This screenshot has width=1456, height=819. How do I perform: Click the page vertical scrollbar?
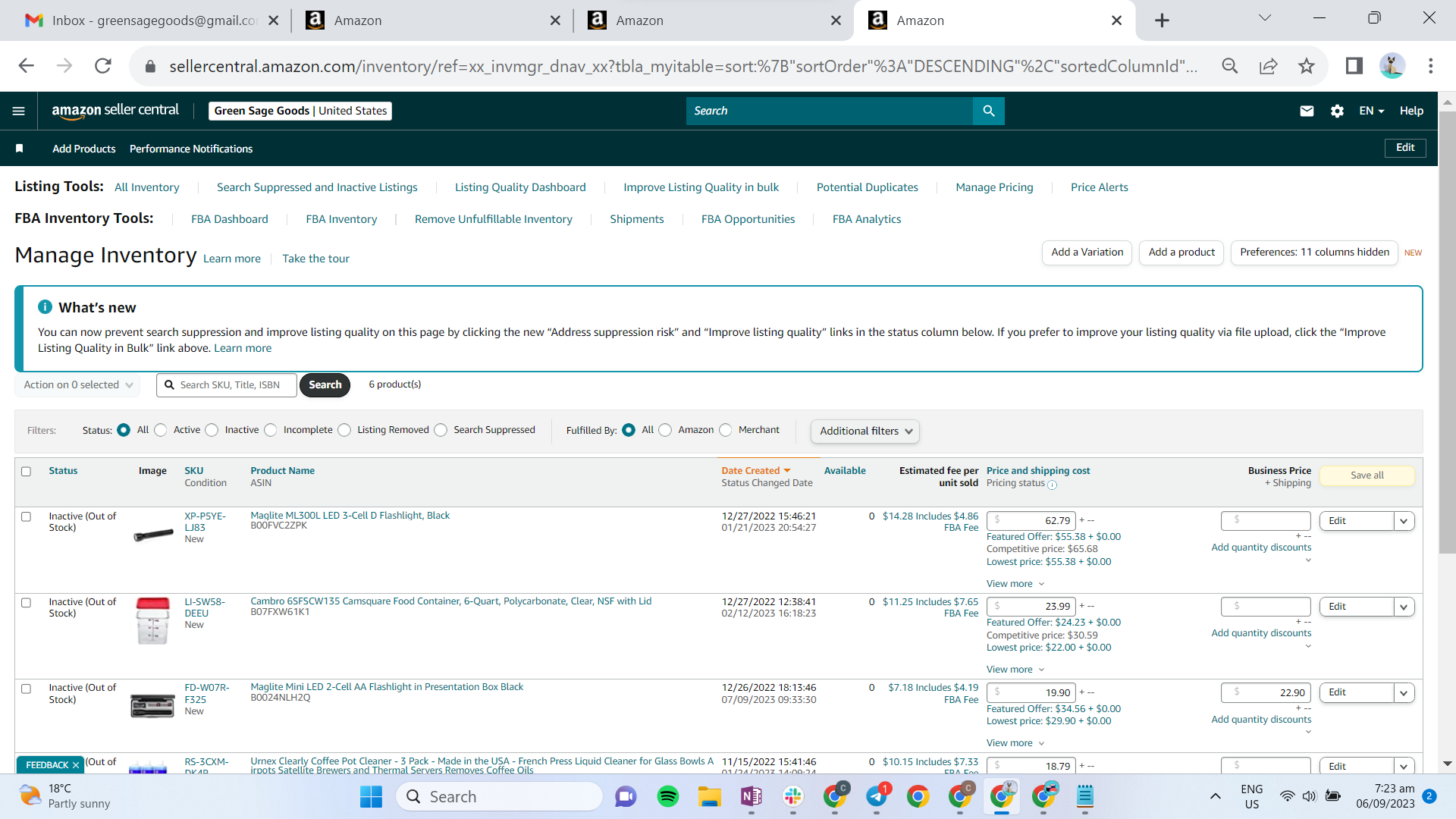1447,334
